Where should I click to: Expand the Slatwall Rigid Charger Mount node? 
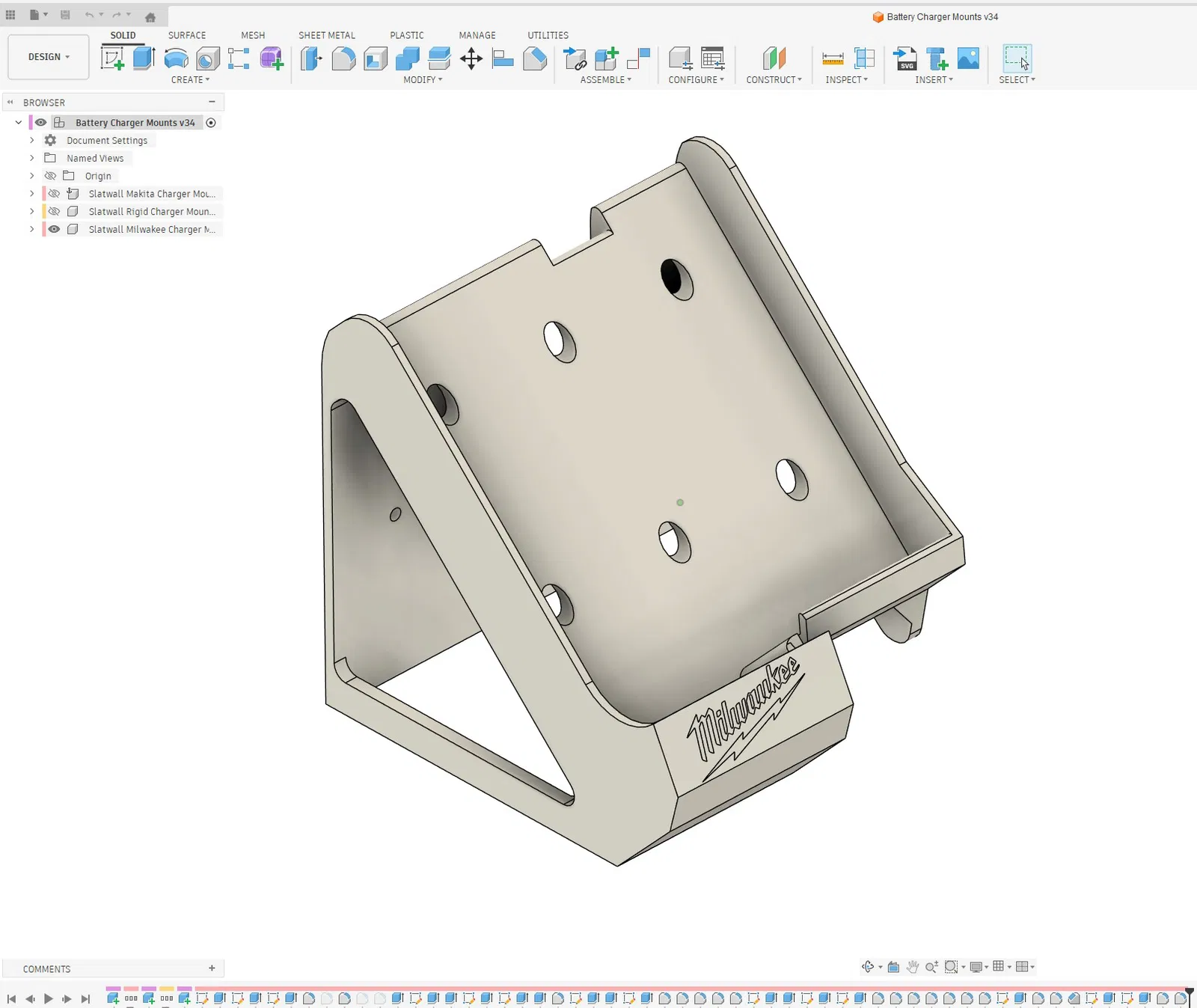(x=31, y=212)
